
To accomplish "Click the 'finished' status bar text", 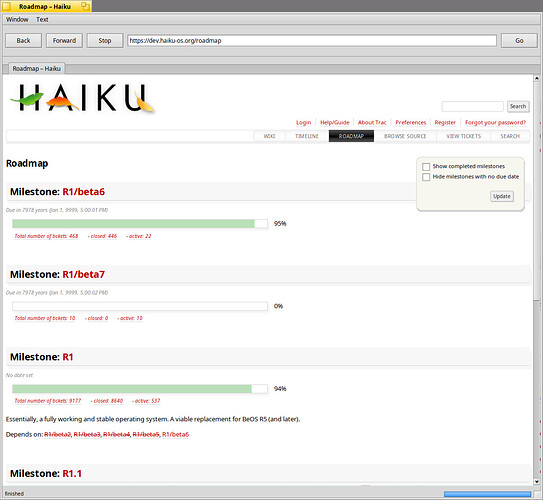I will (14, 494).
